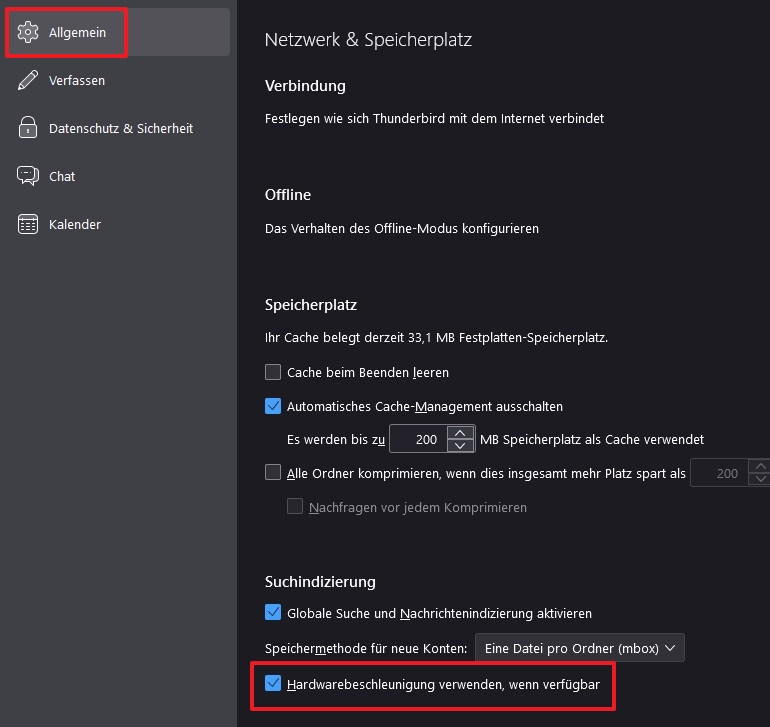Decrease cache size with down arrow
This screenshot has height=727, width=770.
coord(460,445)
